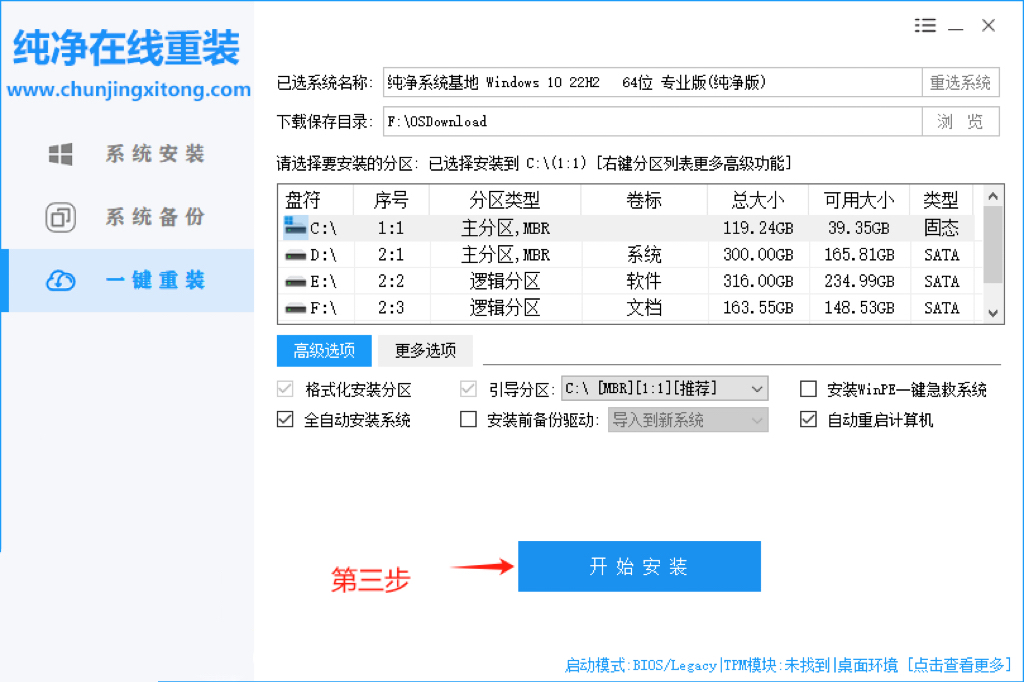Select the 更多选项 tab

[x=425, y=351]
